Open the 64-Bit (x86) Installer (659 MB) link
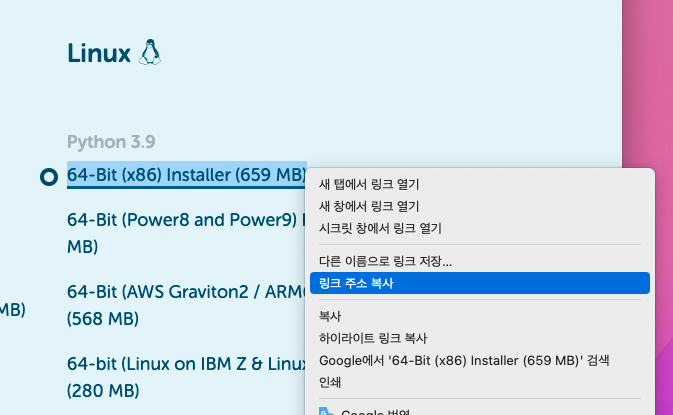 click(x=186, y=175)
